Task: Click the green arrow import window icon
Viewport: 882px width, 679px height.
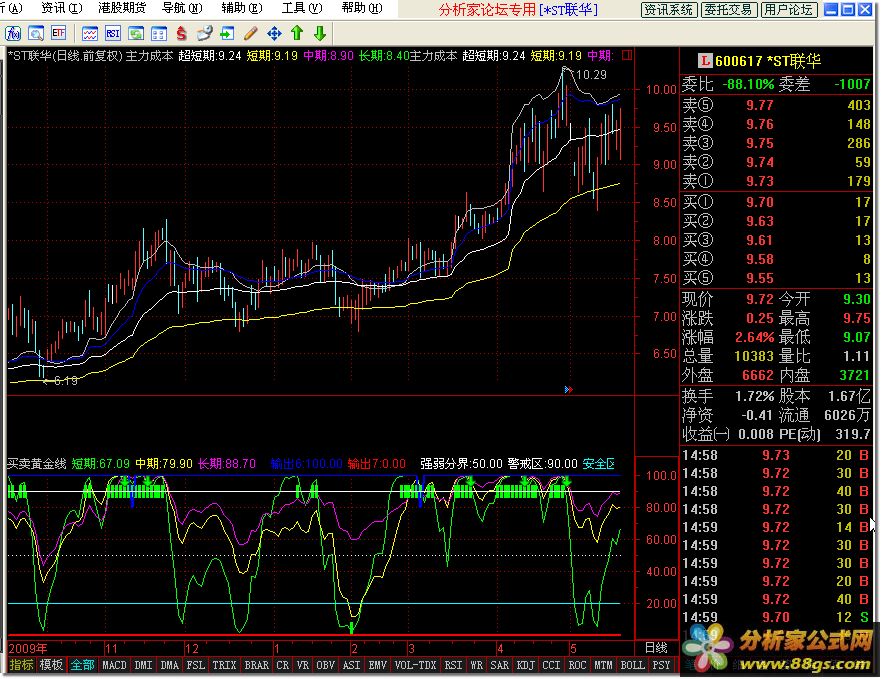Action: click(x=227, y=34)
